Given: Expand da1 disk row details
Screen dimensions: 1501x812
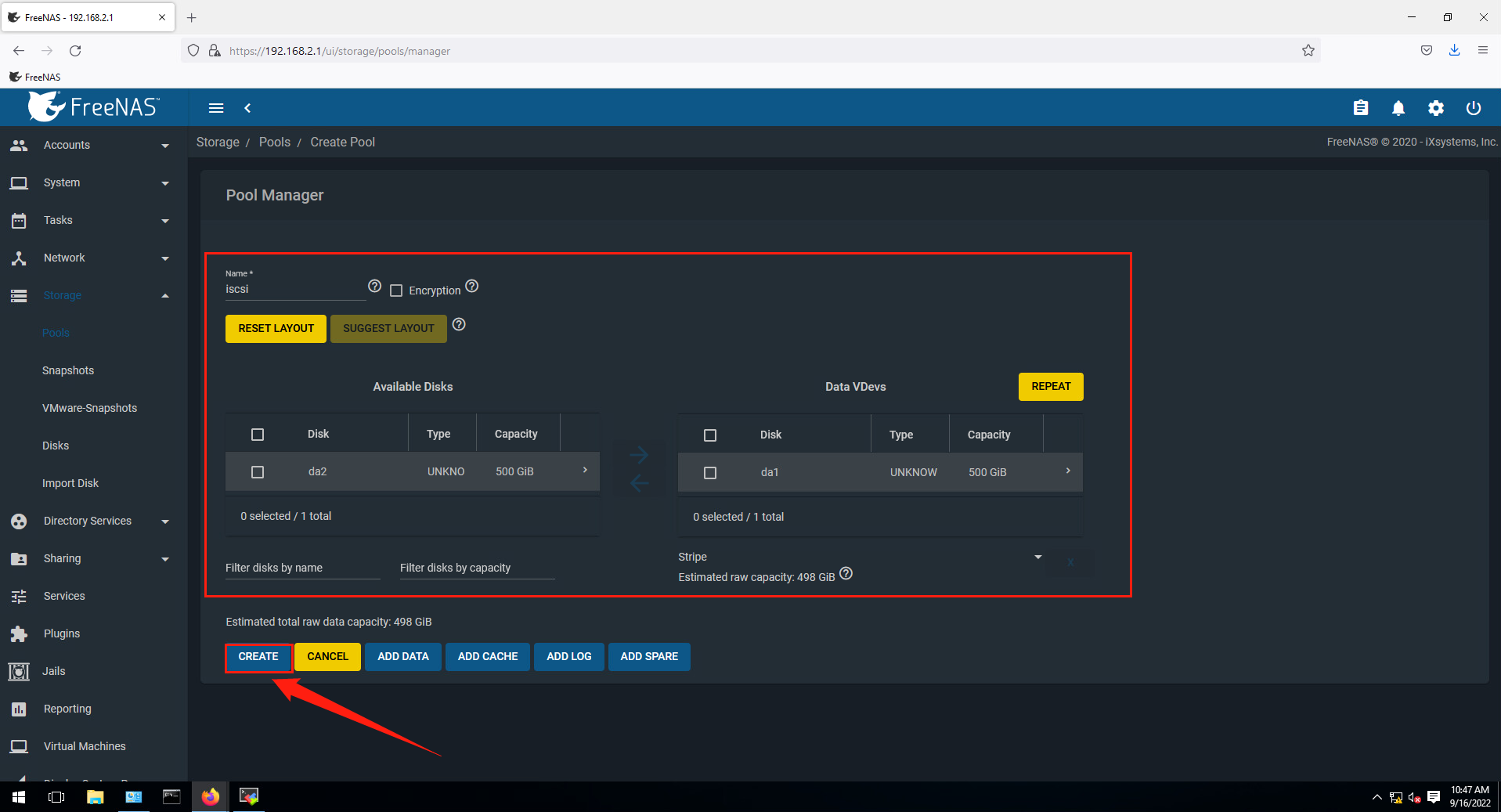Looking at the screenshot, I should click(x=1068, y=471).
